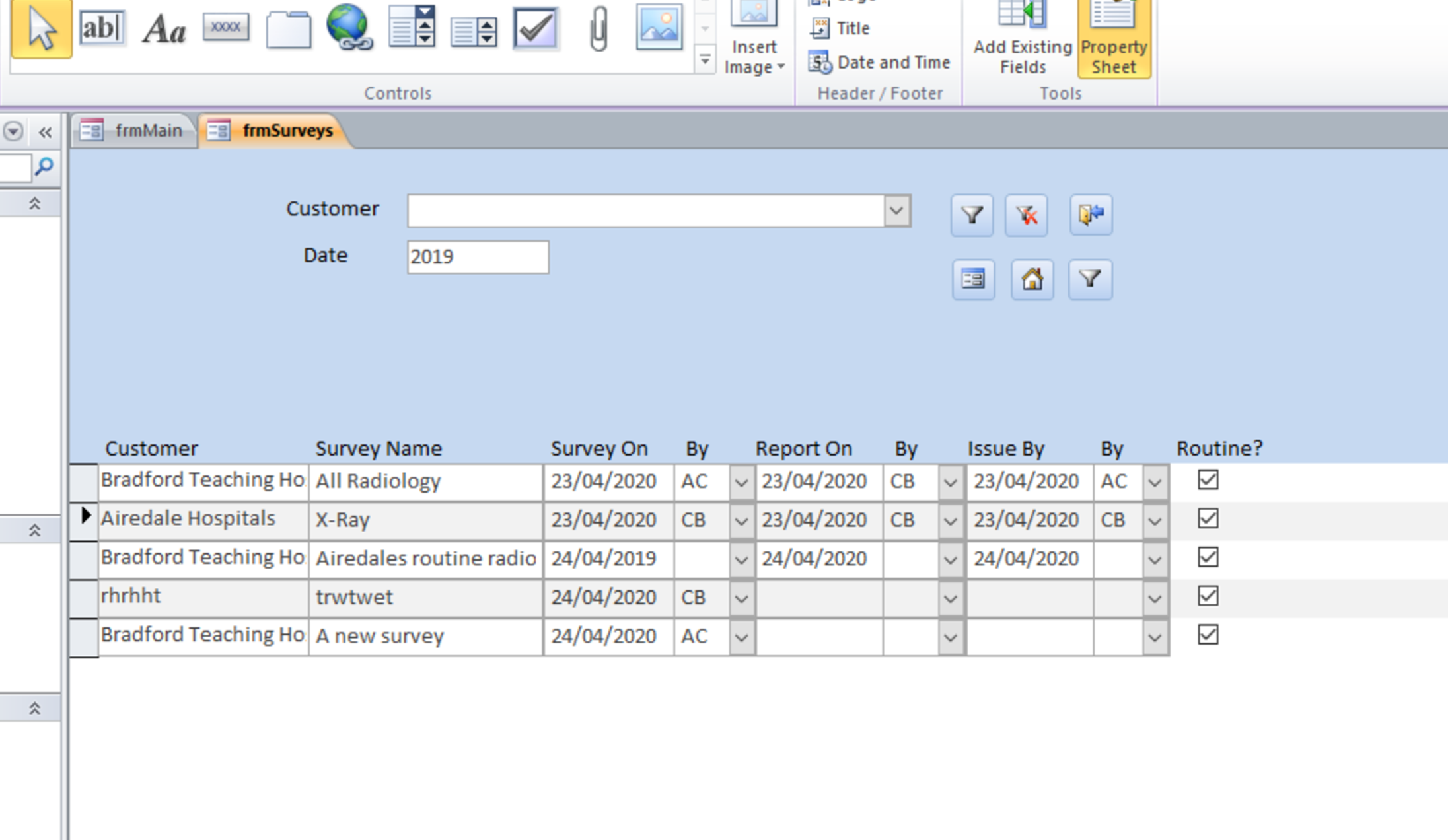Pick the Text Box control
The width and height of the screenshot is (1448, 840).
click(101, 28)
